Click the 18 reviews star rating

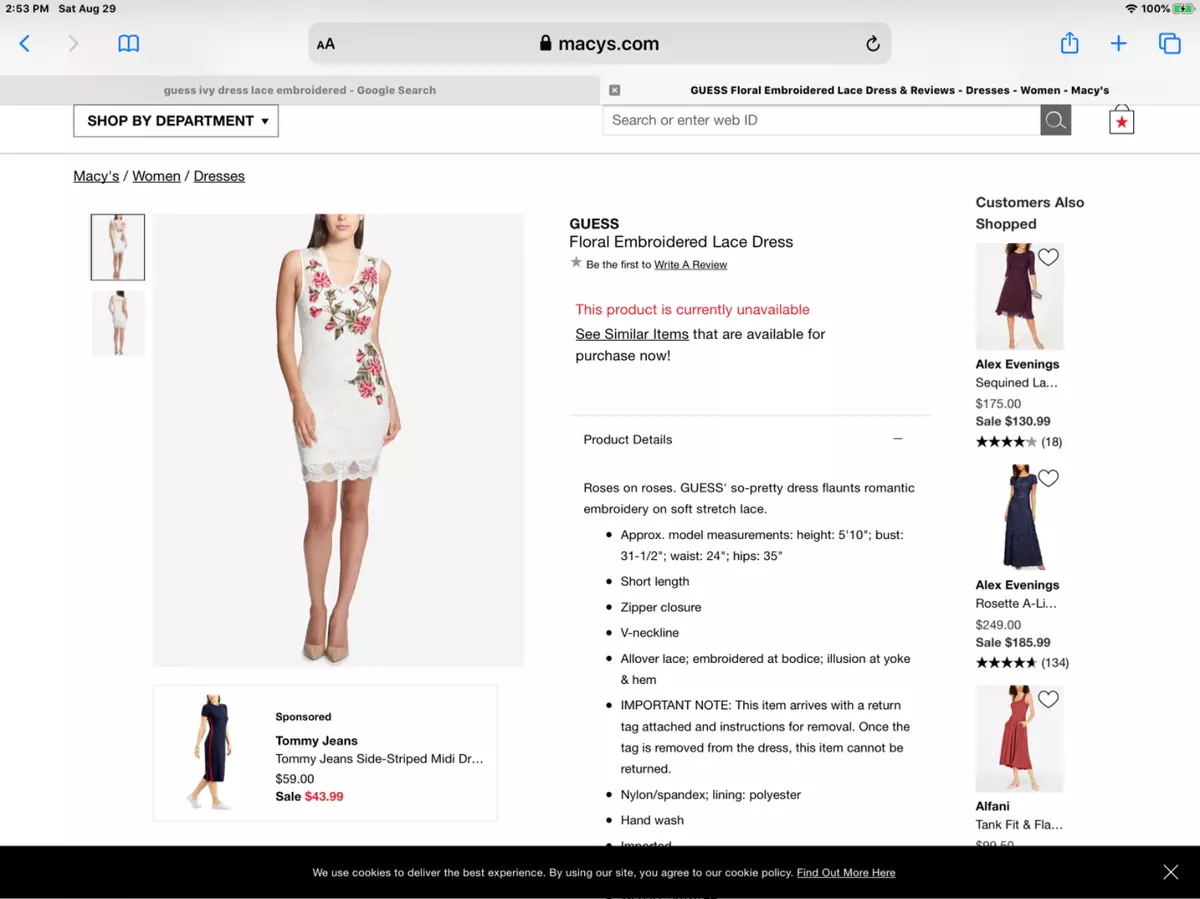1019,442
